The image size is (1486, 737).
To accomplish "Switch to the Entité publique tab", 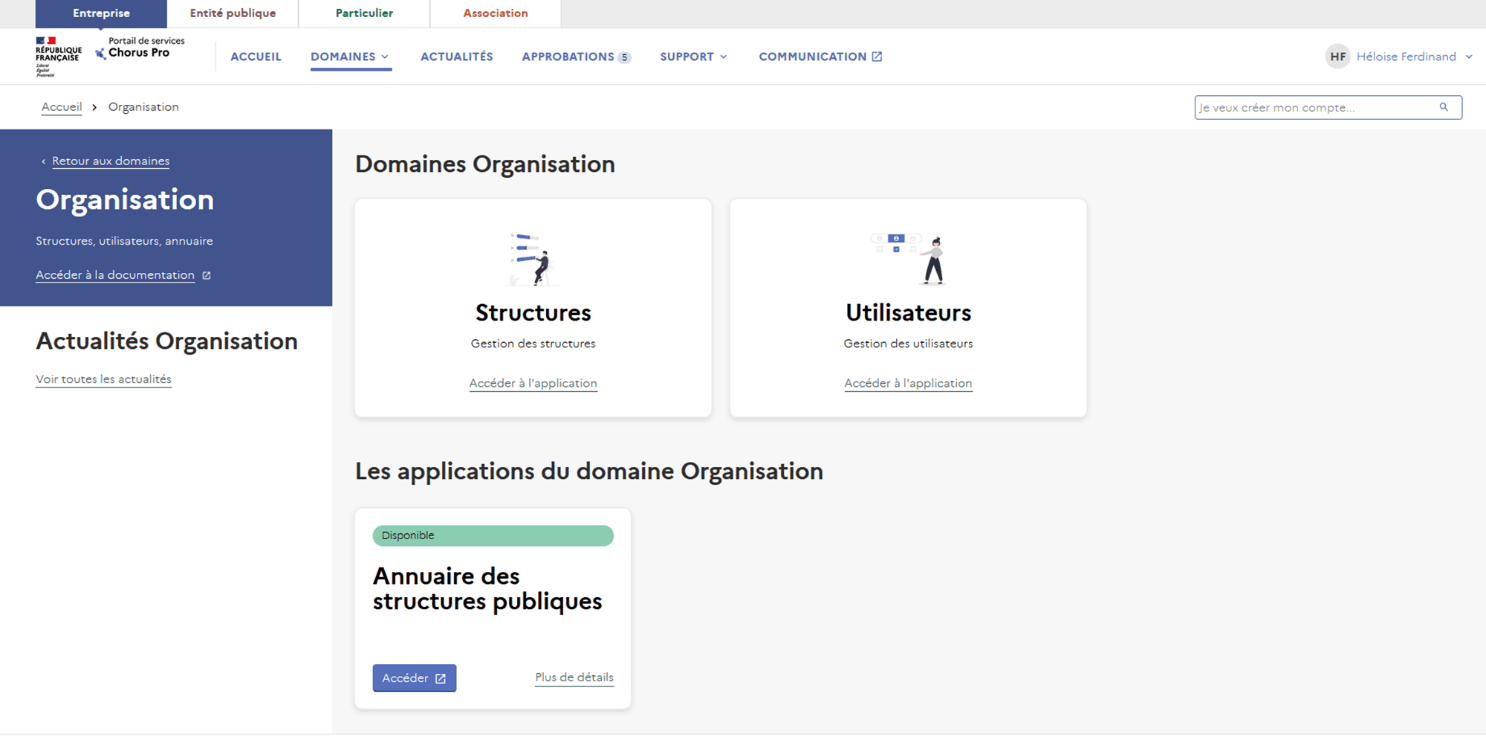I will coord(231,13).
